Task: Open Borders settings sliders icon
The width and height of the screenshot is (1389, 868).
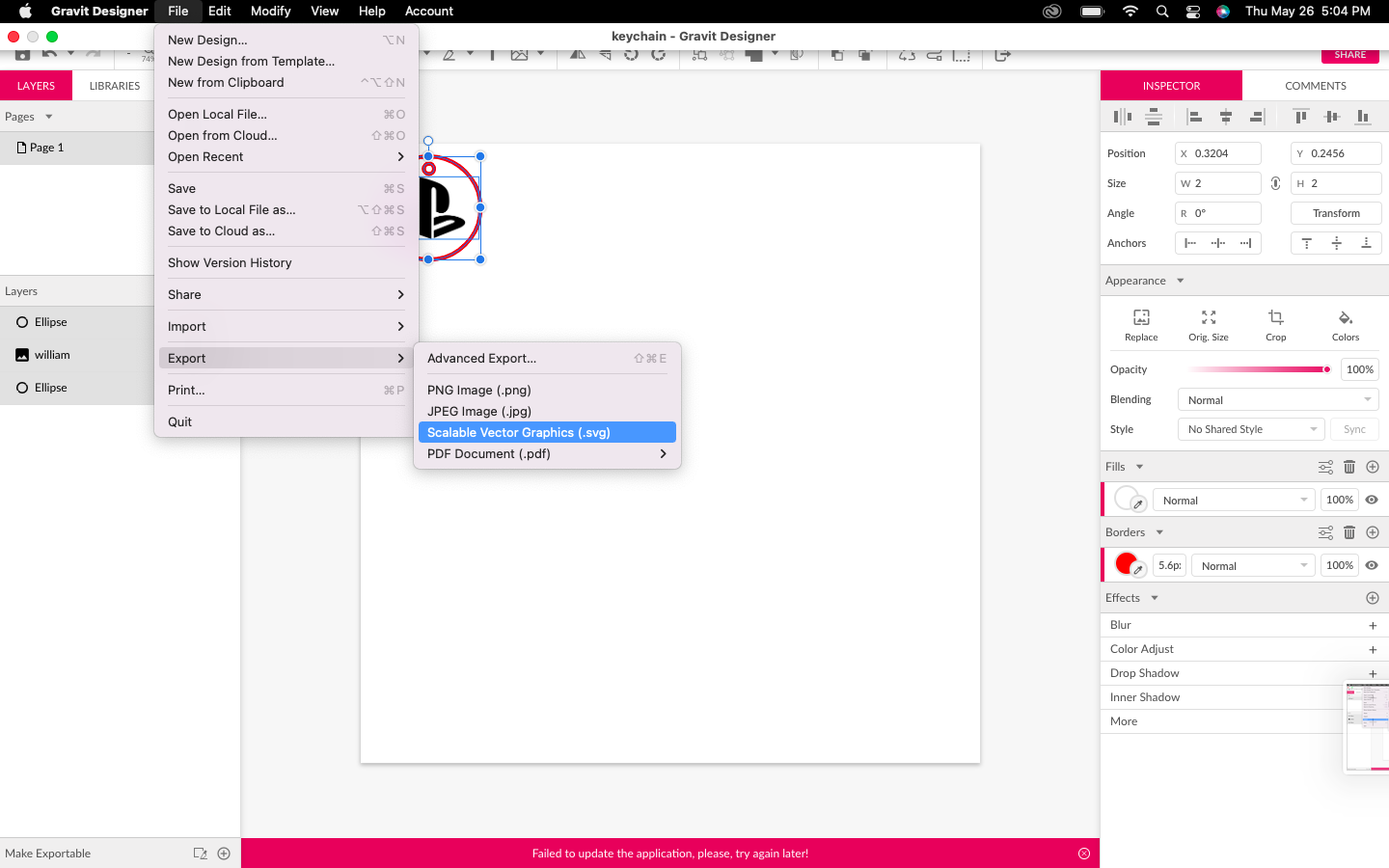Action: 1326,532
